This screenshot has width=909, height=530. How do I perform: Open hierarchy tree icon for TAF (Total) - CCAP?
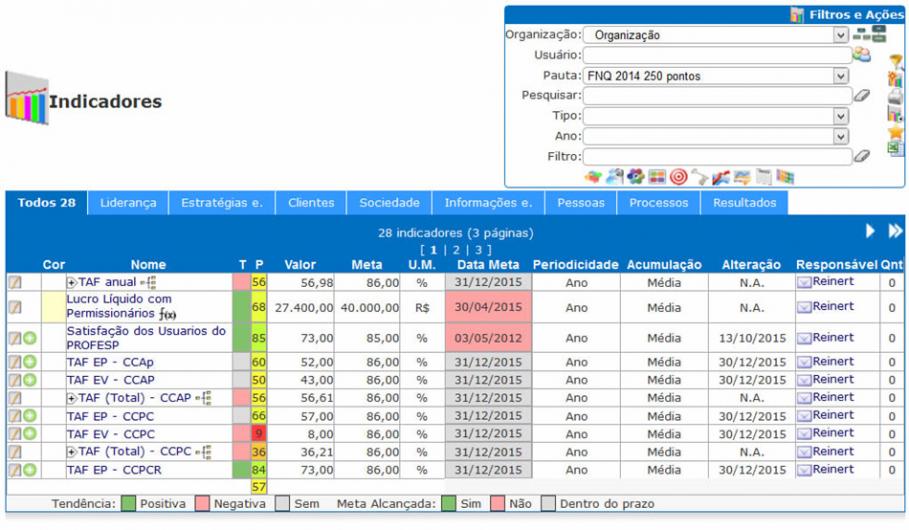click(203, 398)
